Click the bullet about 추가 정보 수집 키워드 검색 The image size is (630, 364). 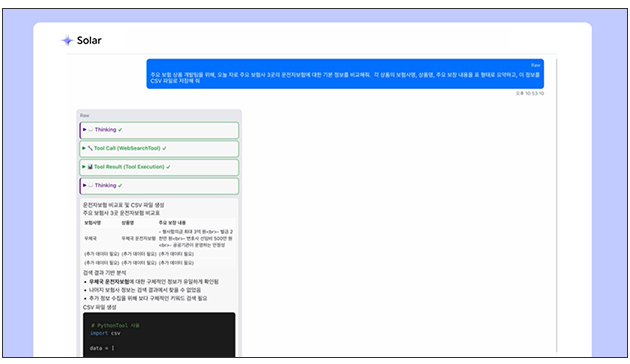click(148, 299)
